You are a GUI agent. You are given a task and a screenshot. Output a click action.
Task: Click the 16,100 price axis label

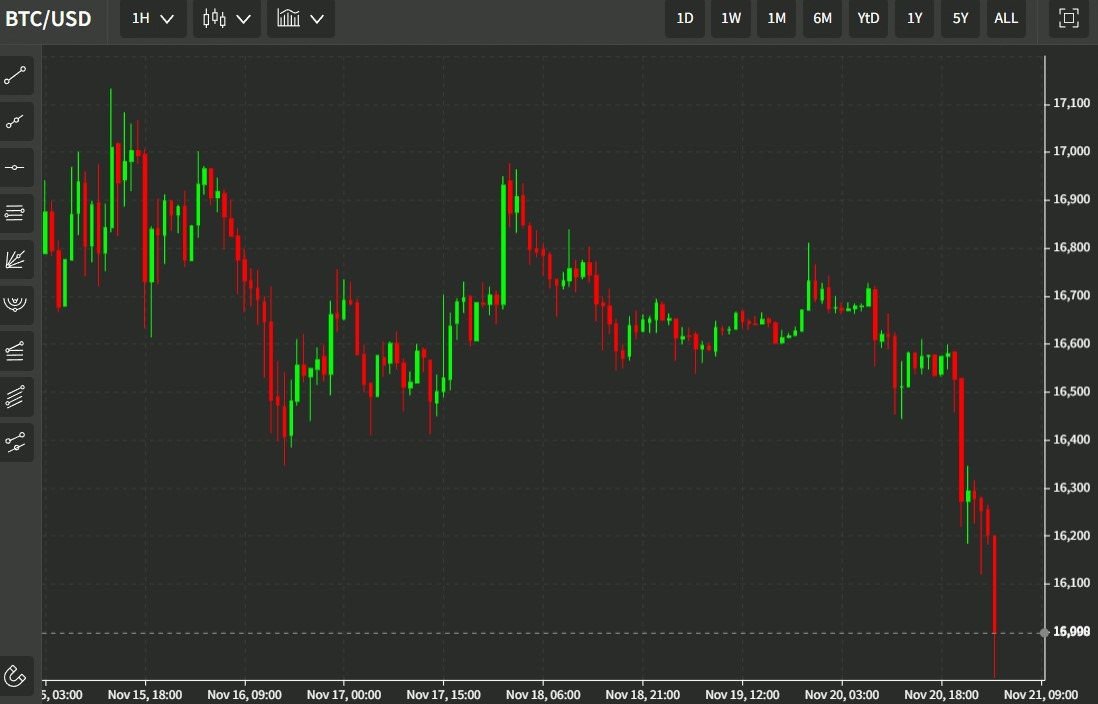click(x=1071, y=583)
